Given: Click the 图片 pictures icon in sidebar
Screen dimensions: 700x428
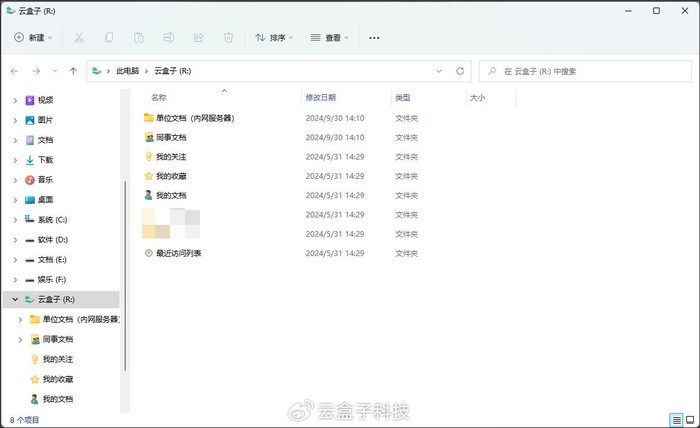Looking at the screenshot, I should click(29, 121).
